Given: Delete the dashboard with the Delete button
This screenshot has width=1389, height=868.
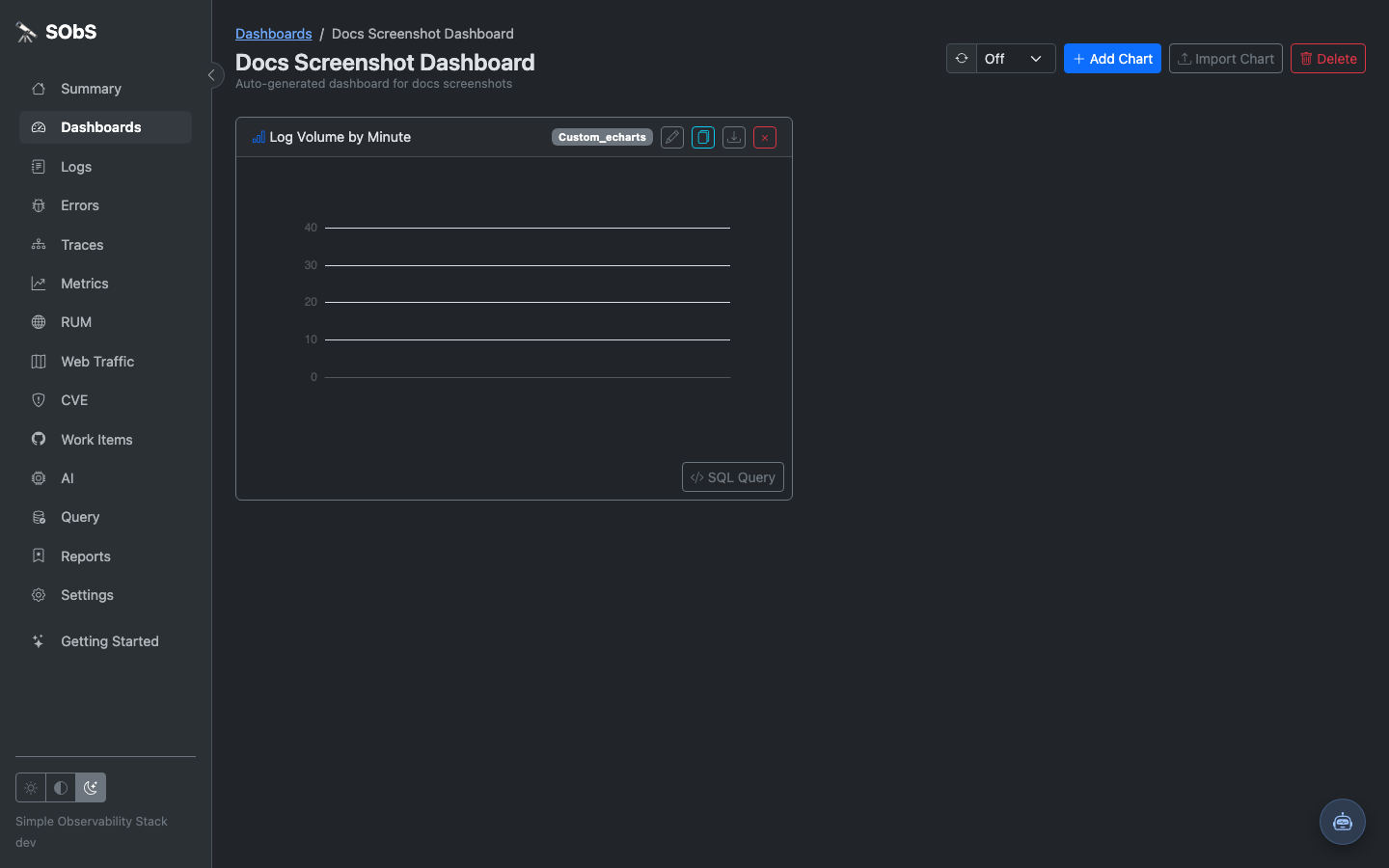Looking at the screenshot, I should click(1328, 59).
